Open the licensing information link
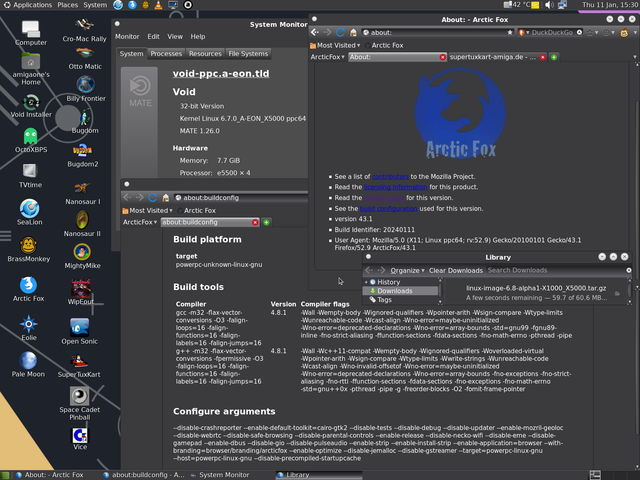Image resolution: width=640 pixels, height=480 pixels. pyautogui.click(x=395, y=187)
